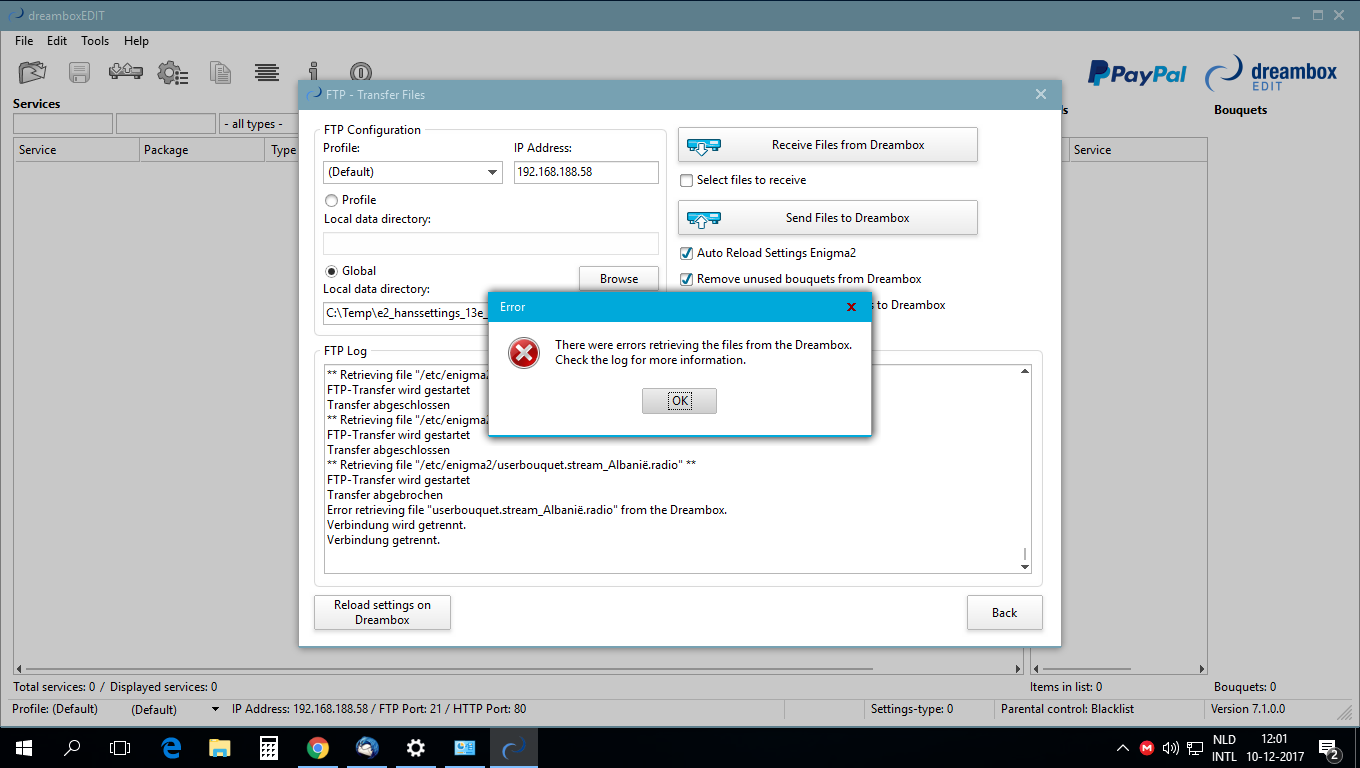
Task: Open Thunderbird from the taskbar
Action: point(367,747)
